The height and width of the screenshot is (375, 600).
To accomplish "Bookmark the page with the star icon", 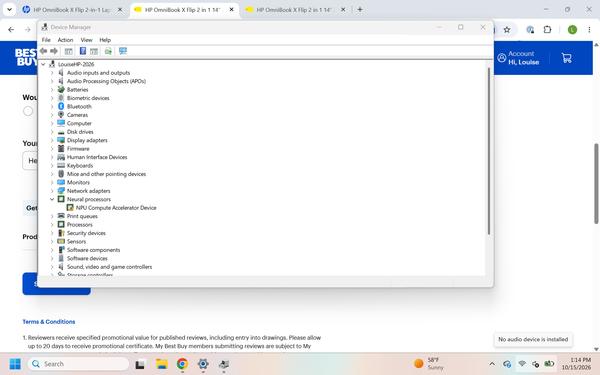I will [507, 29].
